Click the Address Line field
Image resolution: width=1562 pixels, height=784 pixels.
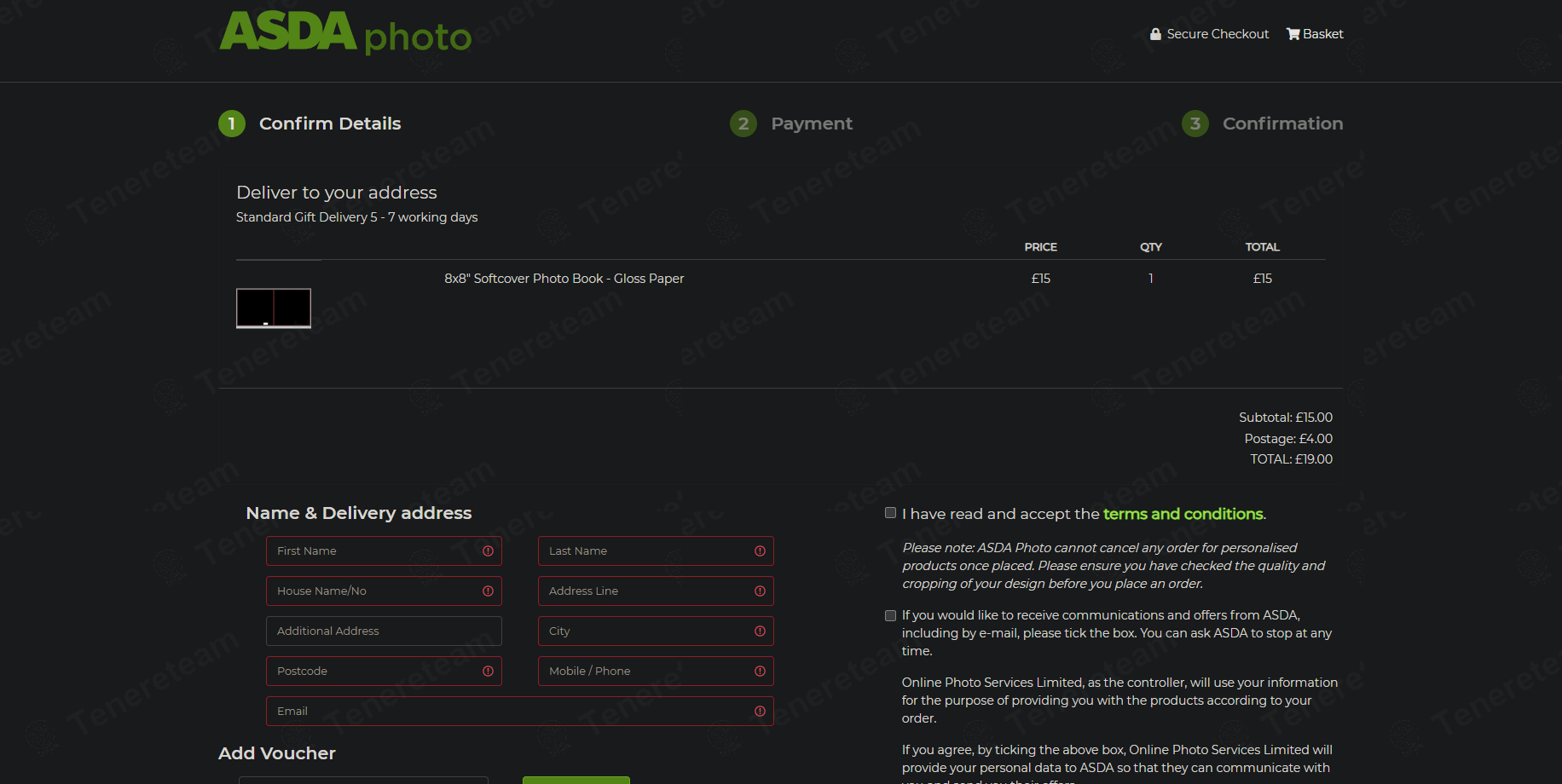click(x=656, y=591)
